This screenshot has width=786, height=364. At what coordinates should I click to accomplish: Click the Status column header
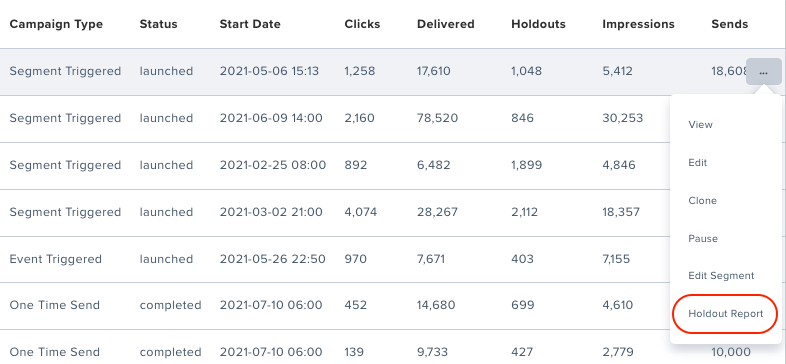[x=158, y=24]
